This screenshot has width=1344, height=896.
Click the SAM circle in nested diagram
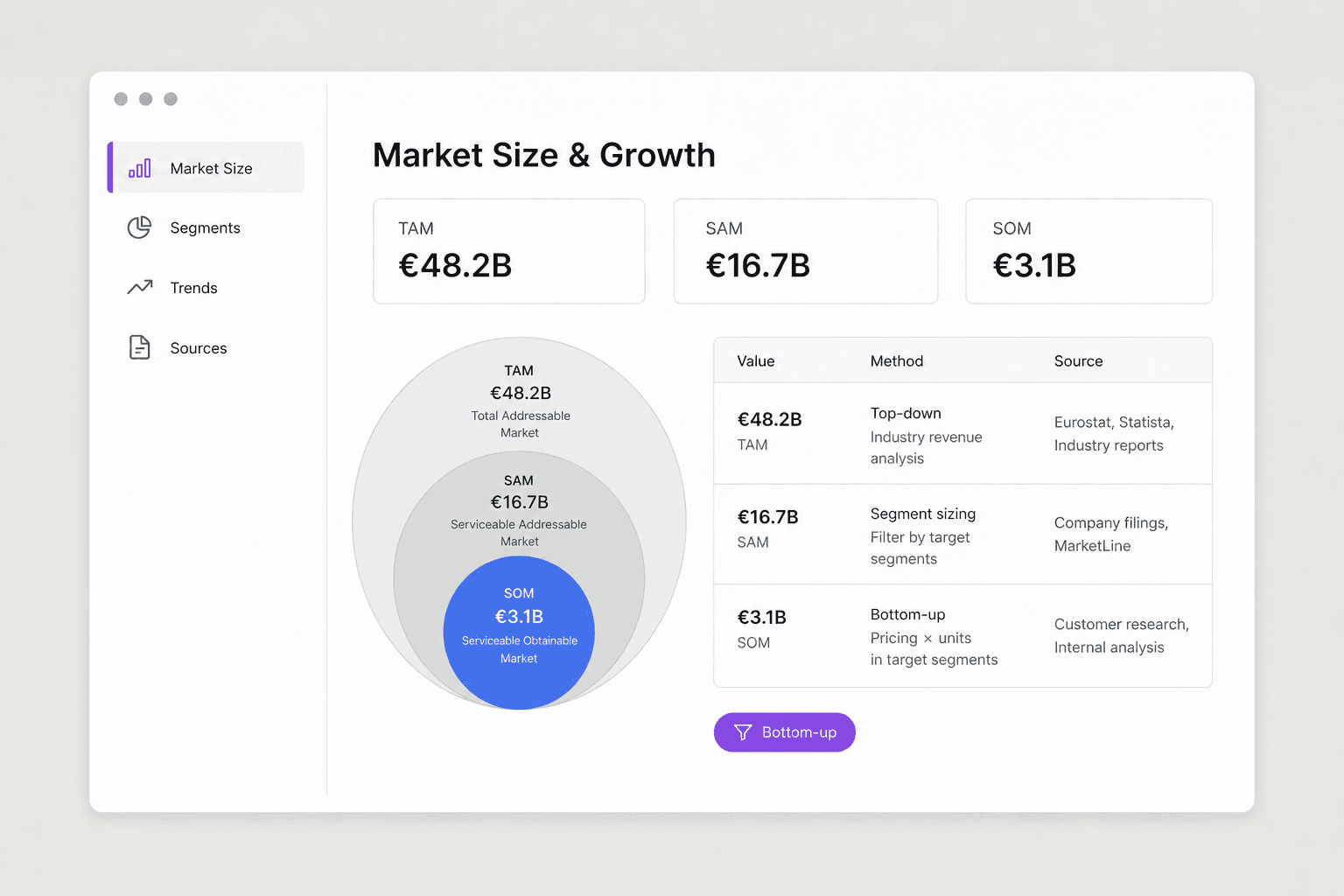pyautogui.click(x=519, y=510)
